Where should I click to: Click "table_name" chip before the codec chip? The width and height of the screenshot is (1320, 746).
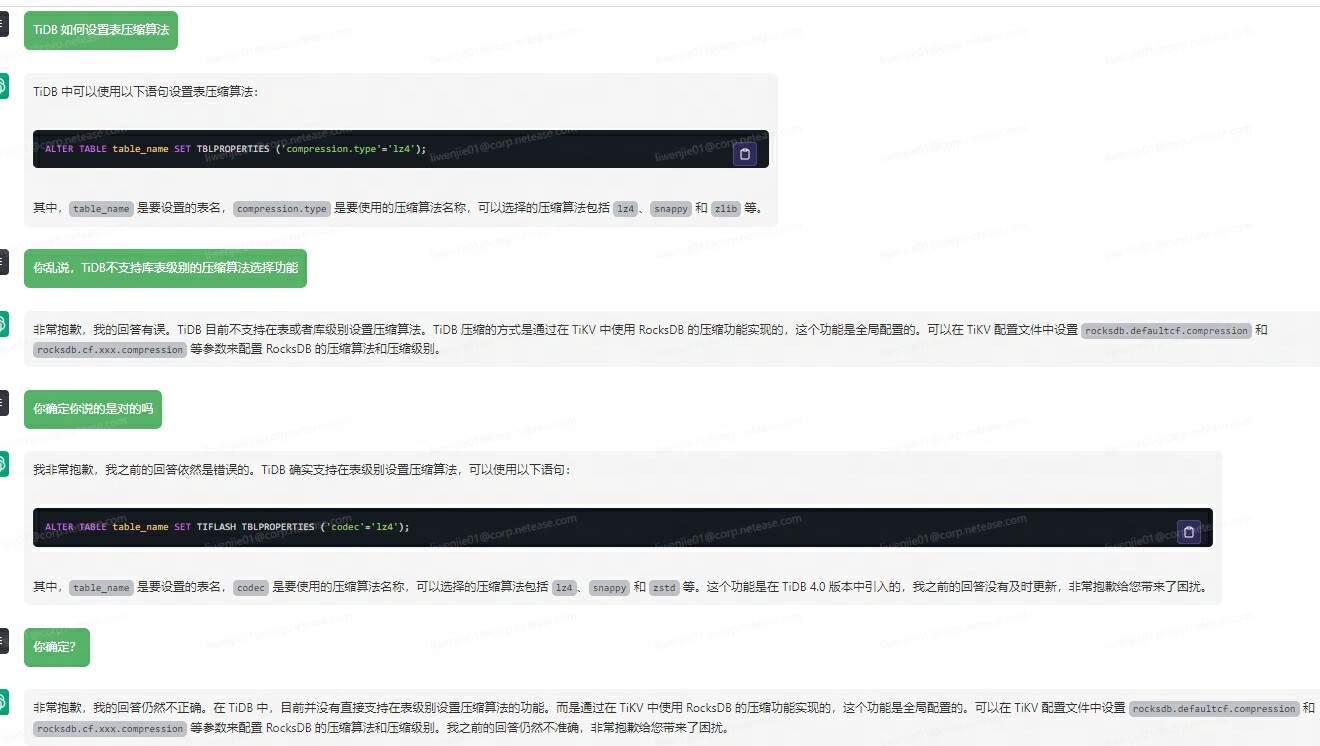click(101, 588)
